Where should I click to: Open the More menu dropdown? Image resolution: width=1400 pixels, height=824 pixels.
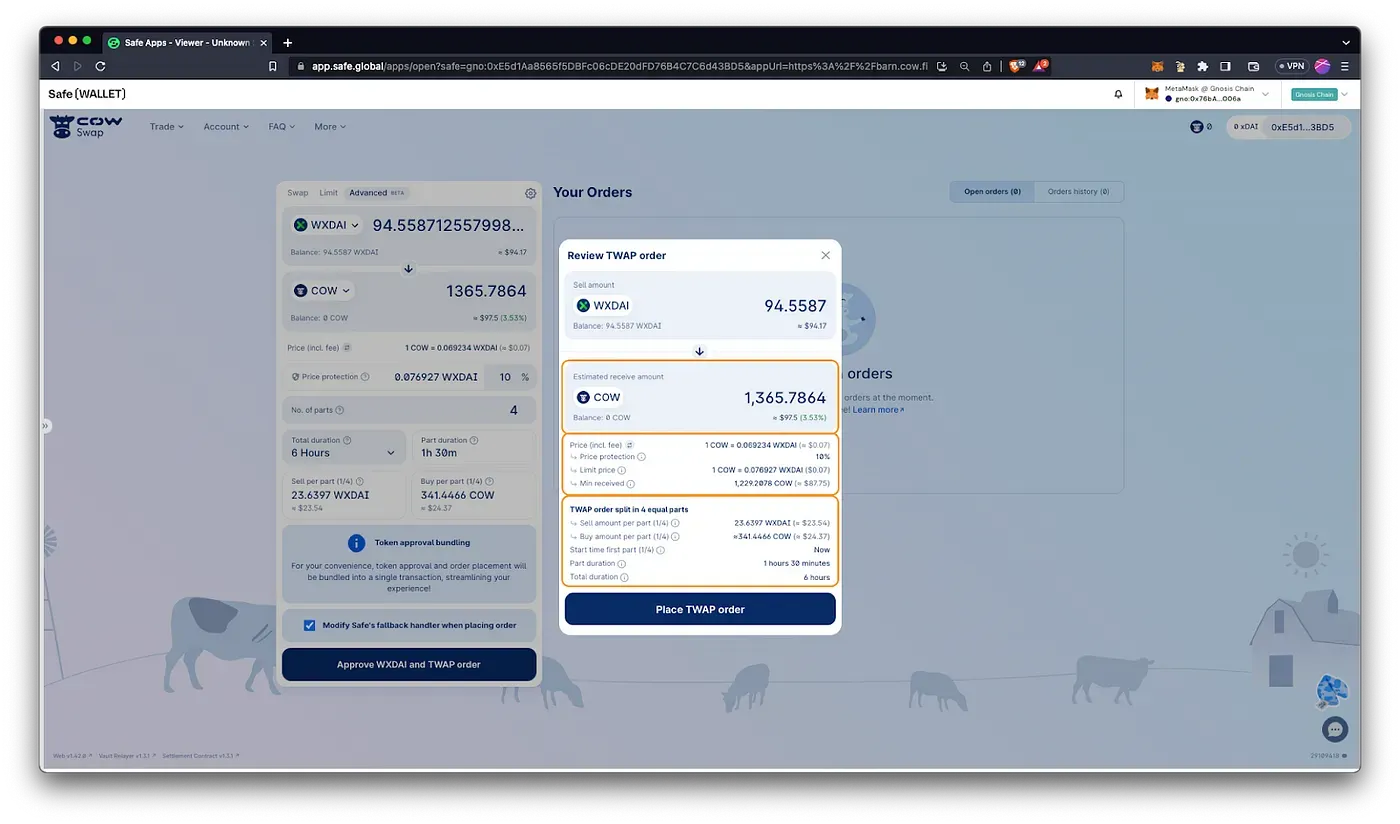pyautogui.click(x=330, y=127)
